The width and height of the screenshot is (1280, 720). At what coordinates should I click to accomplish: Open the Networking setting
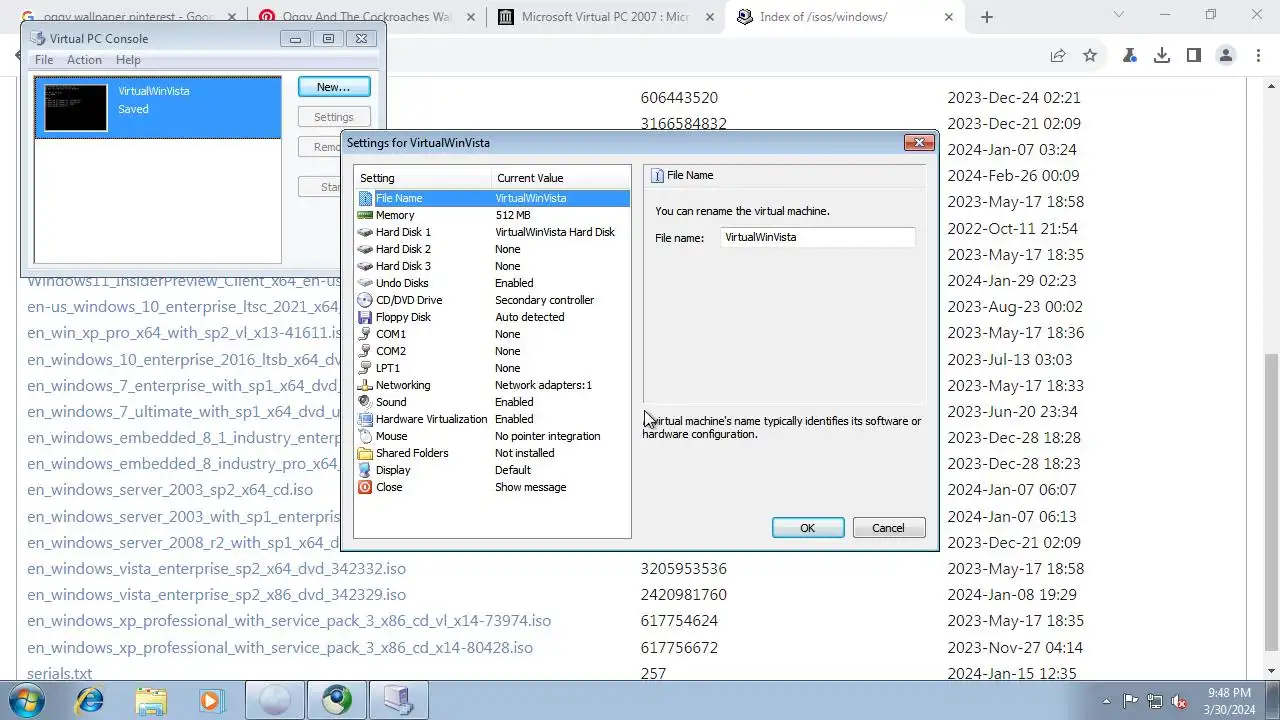492,385
